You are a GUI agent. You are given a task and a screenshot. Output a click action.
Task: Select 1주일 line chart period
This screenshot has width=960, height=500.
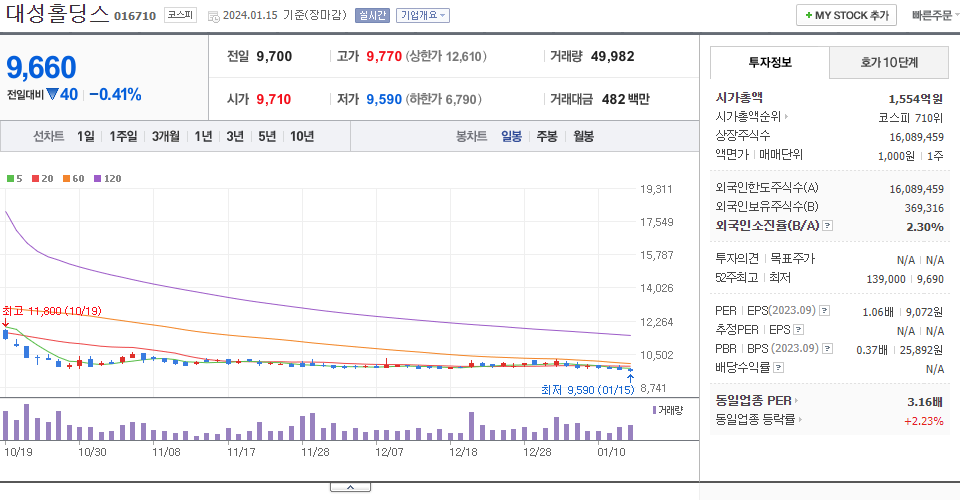point(123,136)
